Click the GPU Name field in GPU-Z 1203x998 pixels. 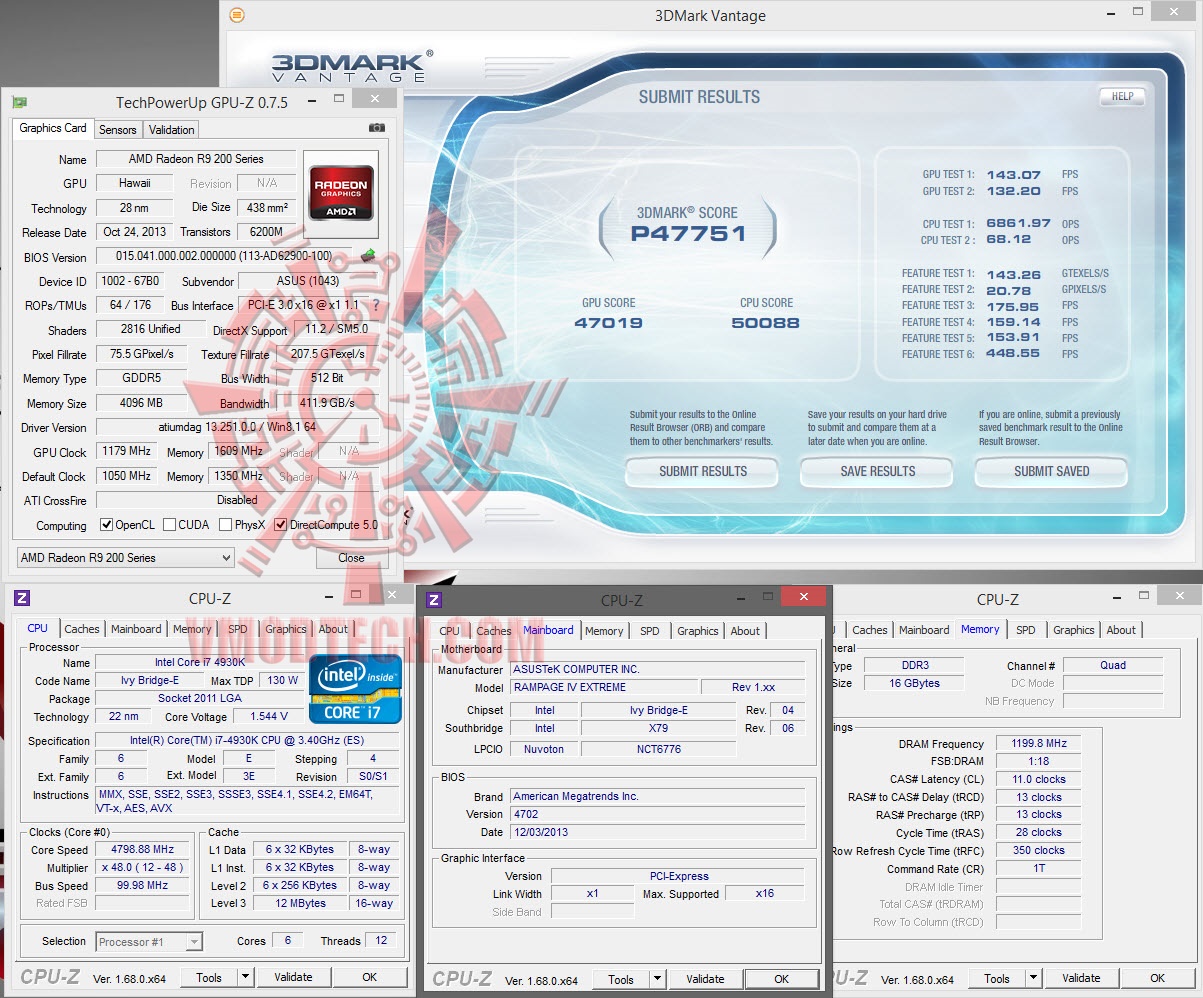[196, 159]
